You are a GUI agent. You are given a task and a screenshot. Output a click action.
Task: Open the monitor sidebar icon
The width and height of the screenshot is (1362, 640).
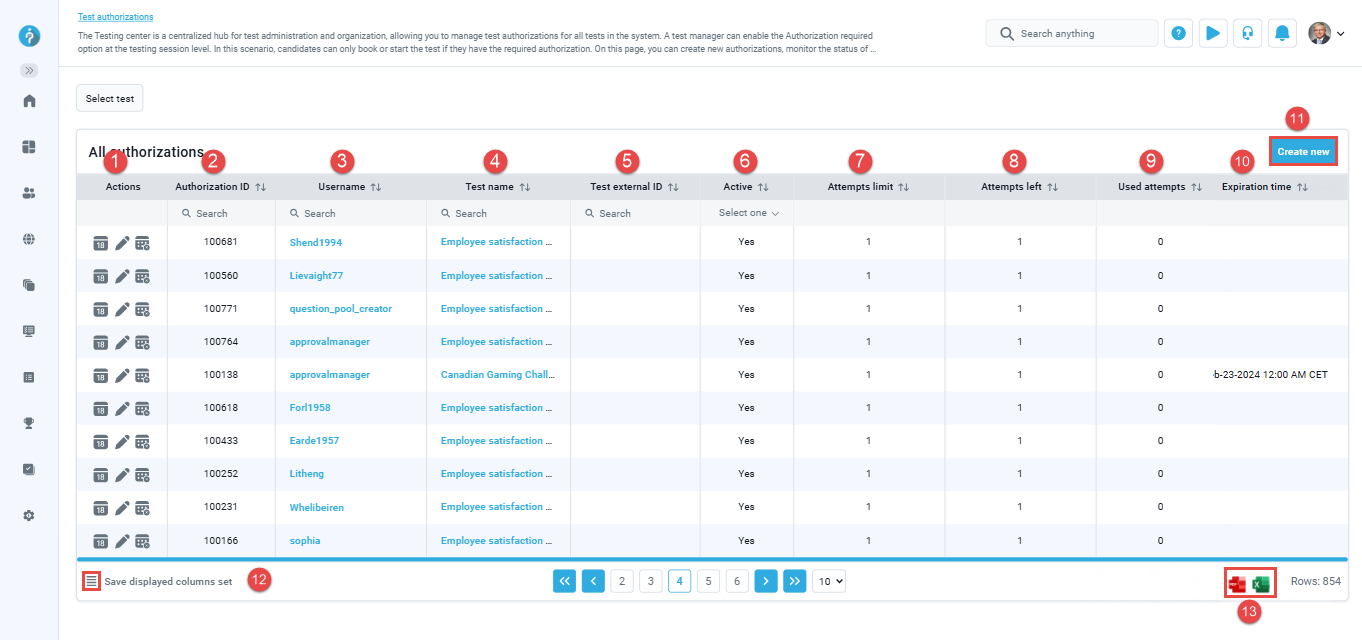tap(29, 331)
